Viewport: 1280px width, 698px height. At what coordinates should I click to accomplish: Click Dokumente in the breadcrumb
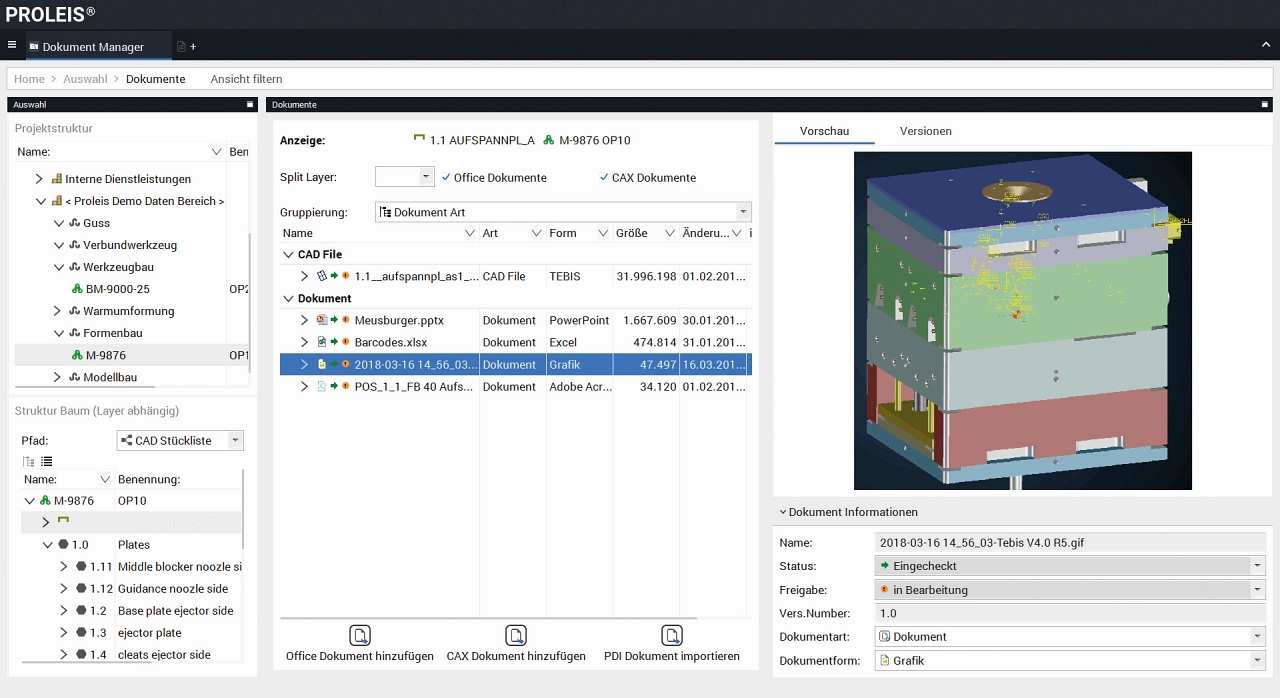coord(155,79)
